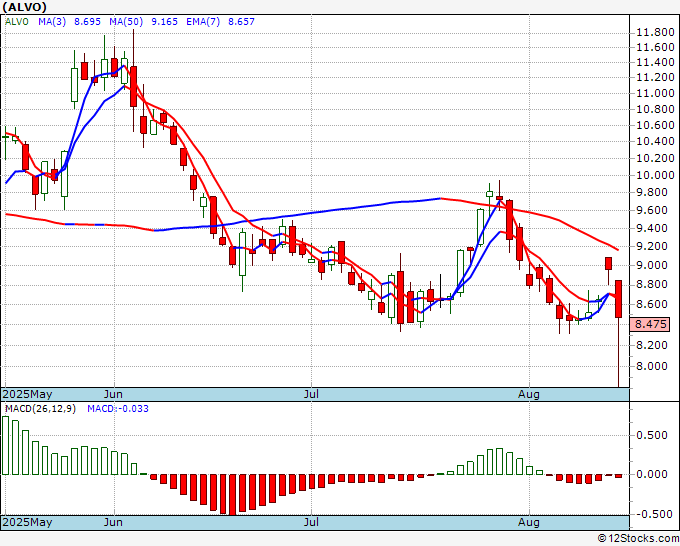Click the MACD value -0.033
This screenshot has width=680, height=546.
point(118,409)
